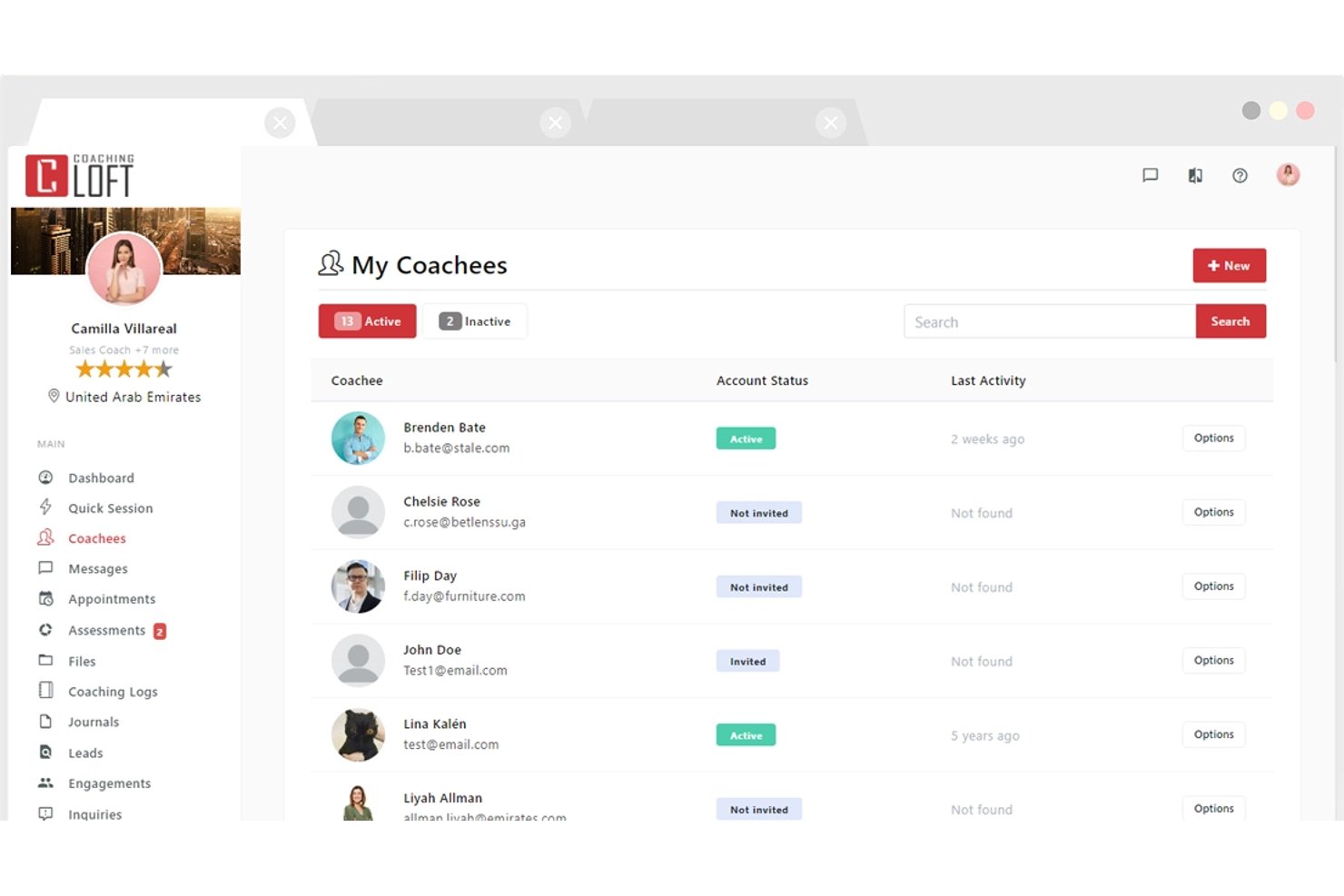Viewport: 1344px width, 896px height.
Task: Click Lina Kalén's cat avatar
Action: pyautogui.click(x=358, y=734)
